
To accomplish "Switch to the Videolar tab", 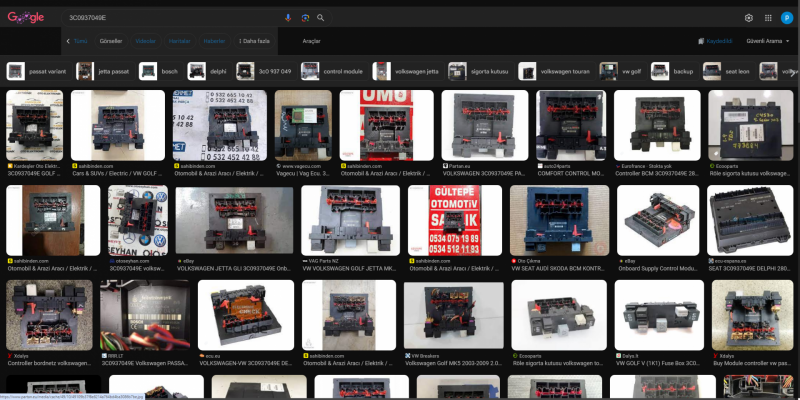I will (x=145, y=41).
